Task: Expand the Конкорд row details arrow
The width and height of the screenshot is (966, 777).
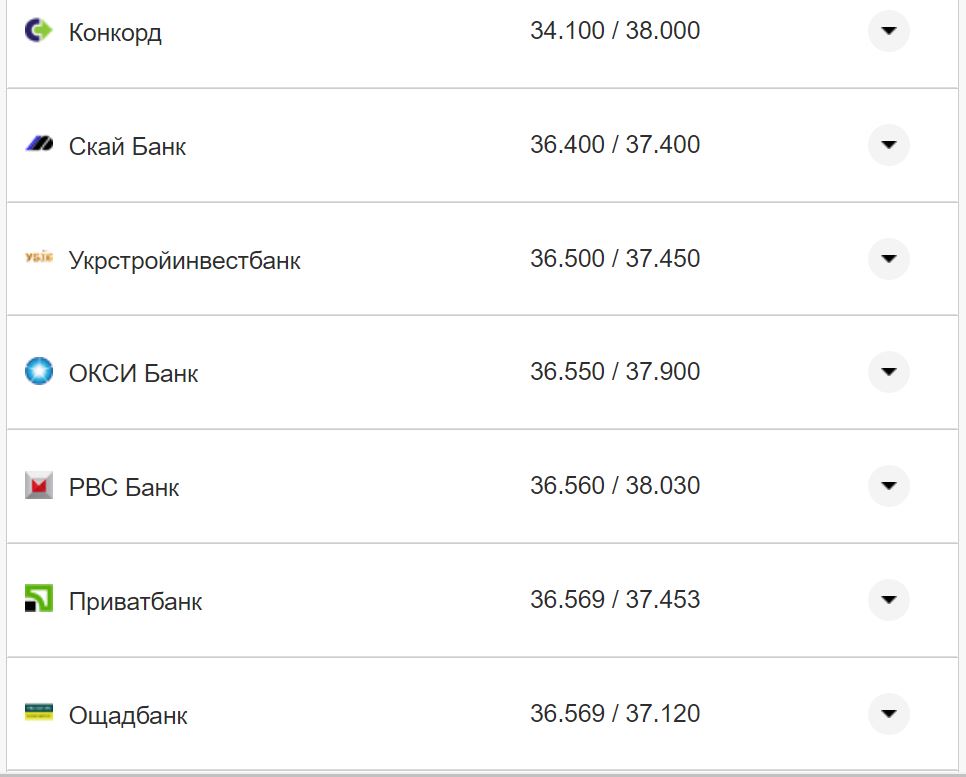Action: click(x=888, y=31)
